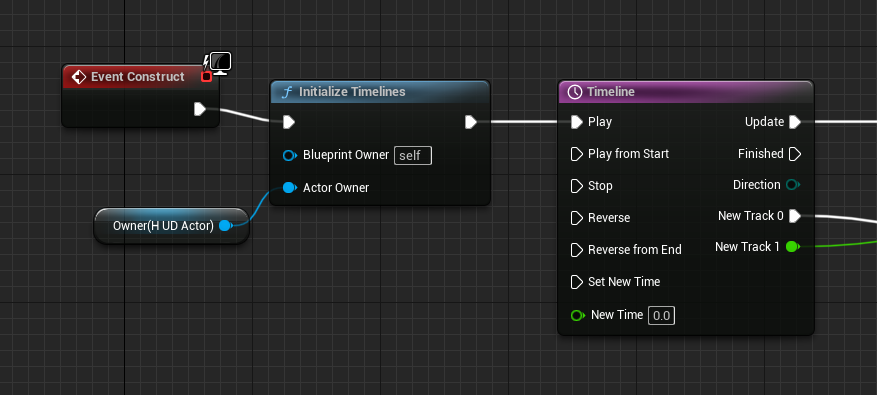Image resolution: width=877 pixels, height=395 pixels.
Task: Click the Finished execution output pin
Action: 795,154
